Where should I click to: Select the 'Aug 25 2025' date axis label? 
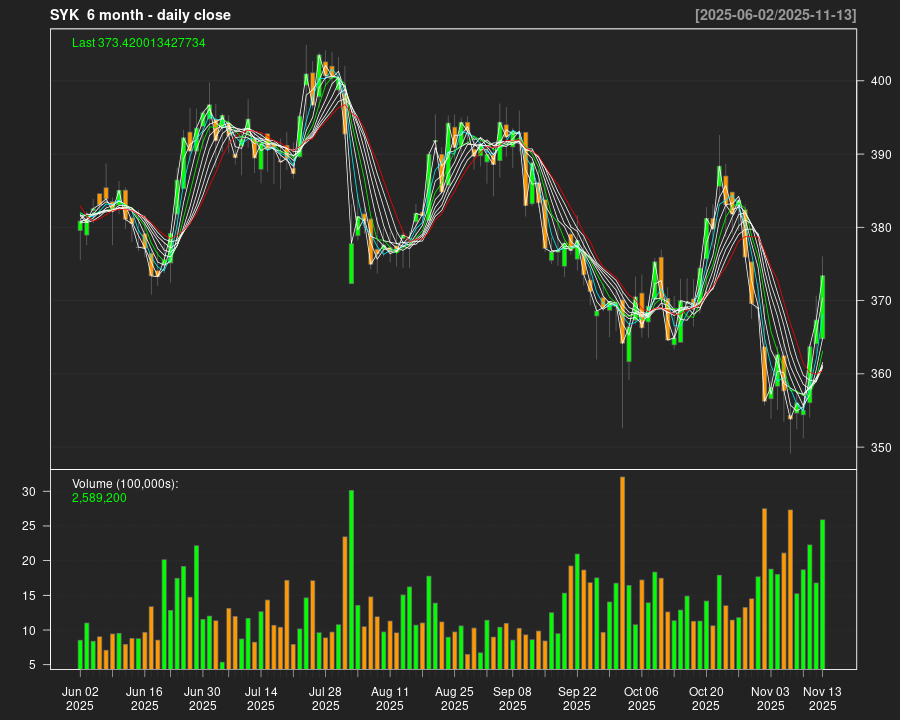pos(454,698)
